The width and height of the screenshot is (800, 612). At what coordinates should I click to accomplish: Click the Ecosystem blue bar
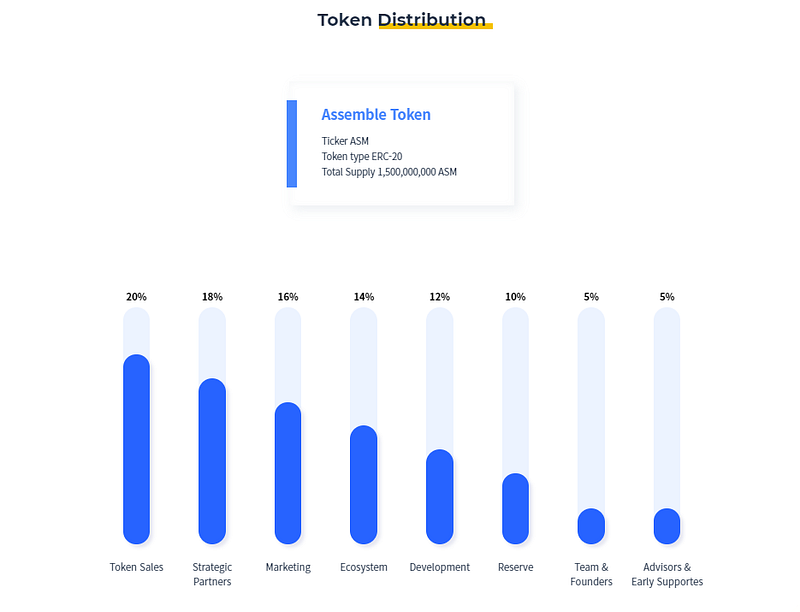pos(364,485)
